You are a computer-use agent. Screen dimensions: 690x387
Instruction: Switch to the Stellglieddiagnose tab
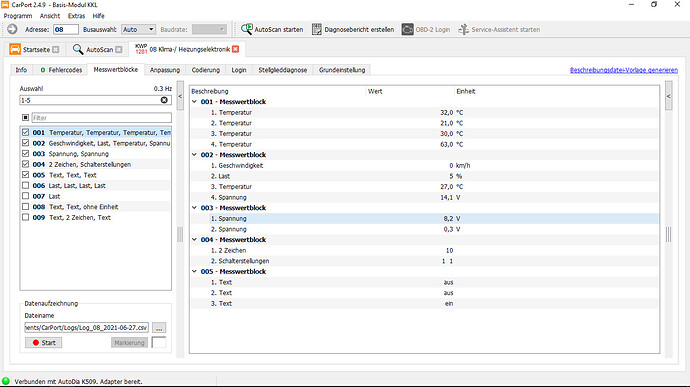(x=283, y=70)
